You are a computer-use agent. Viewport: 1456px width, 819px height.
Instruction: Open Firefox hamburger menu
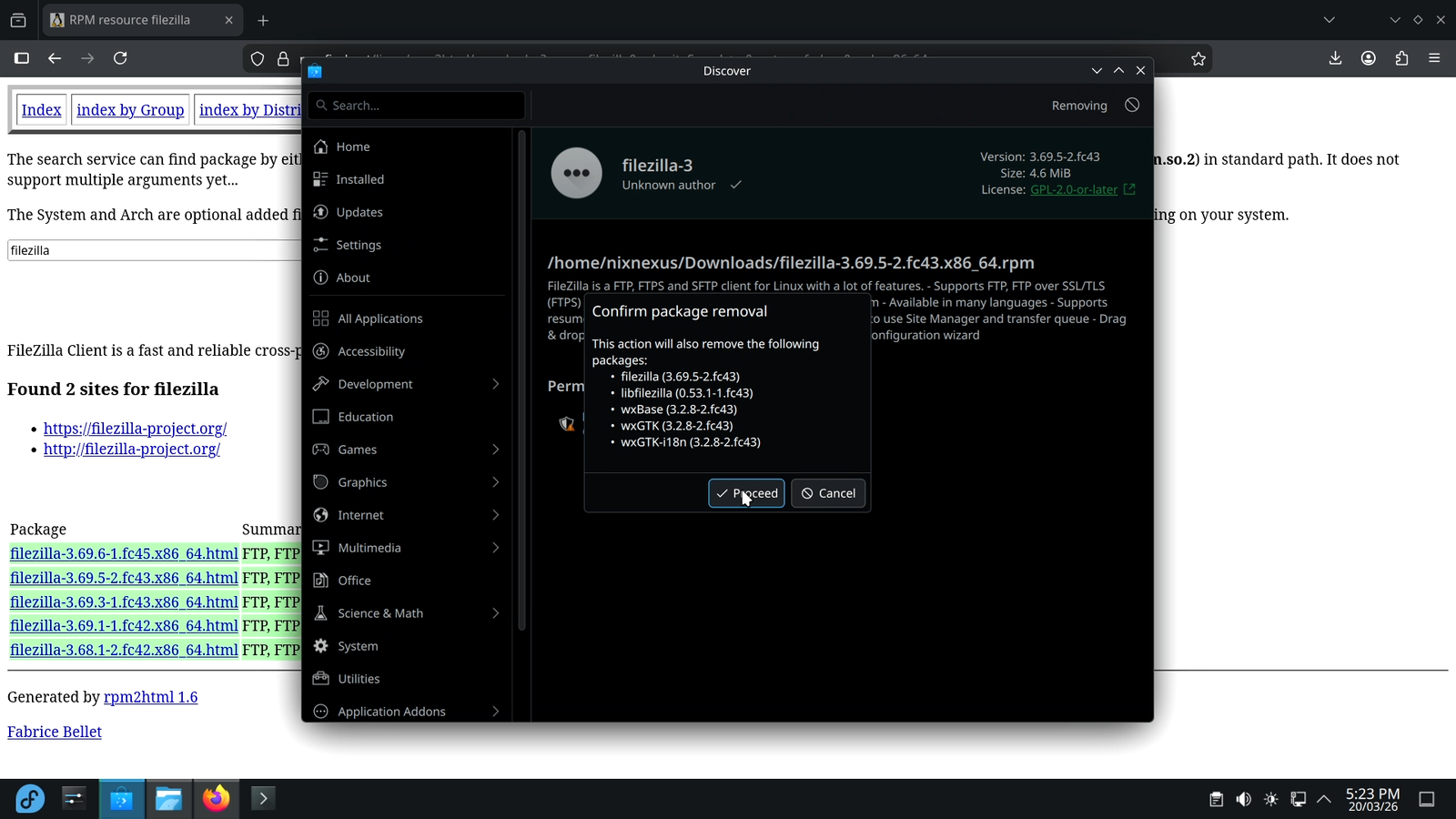tap(1434, 58)
